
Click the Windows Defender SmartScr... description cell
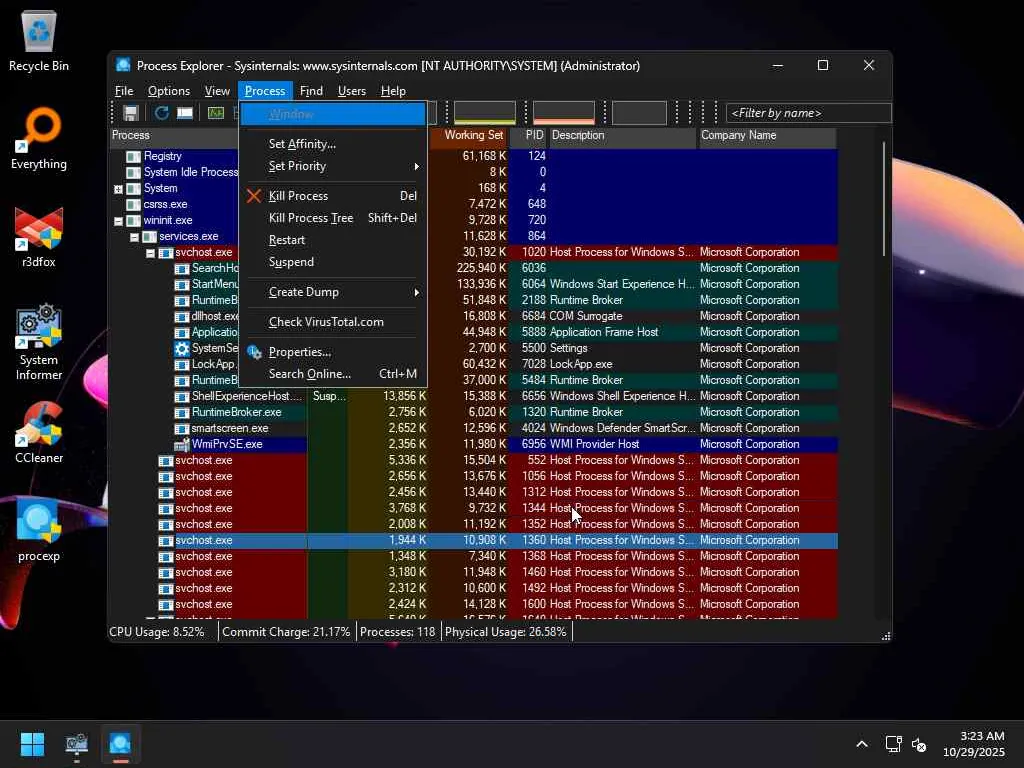(622, 428)
